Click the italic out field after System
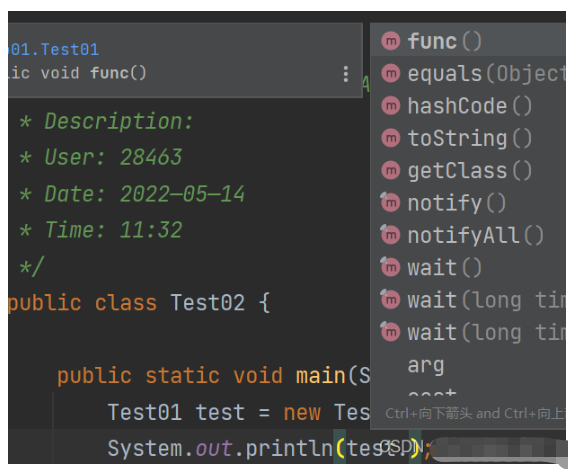This screenshot has width=571, height=470. (x=214, y=448)
